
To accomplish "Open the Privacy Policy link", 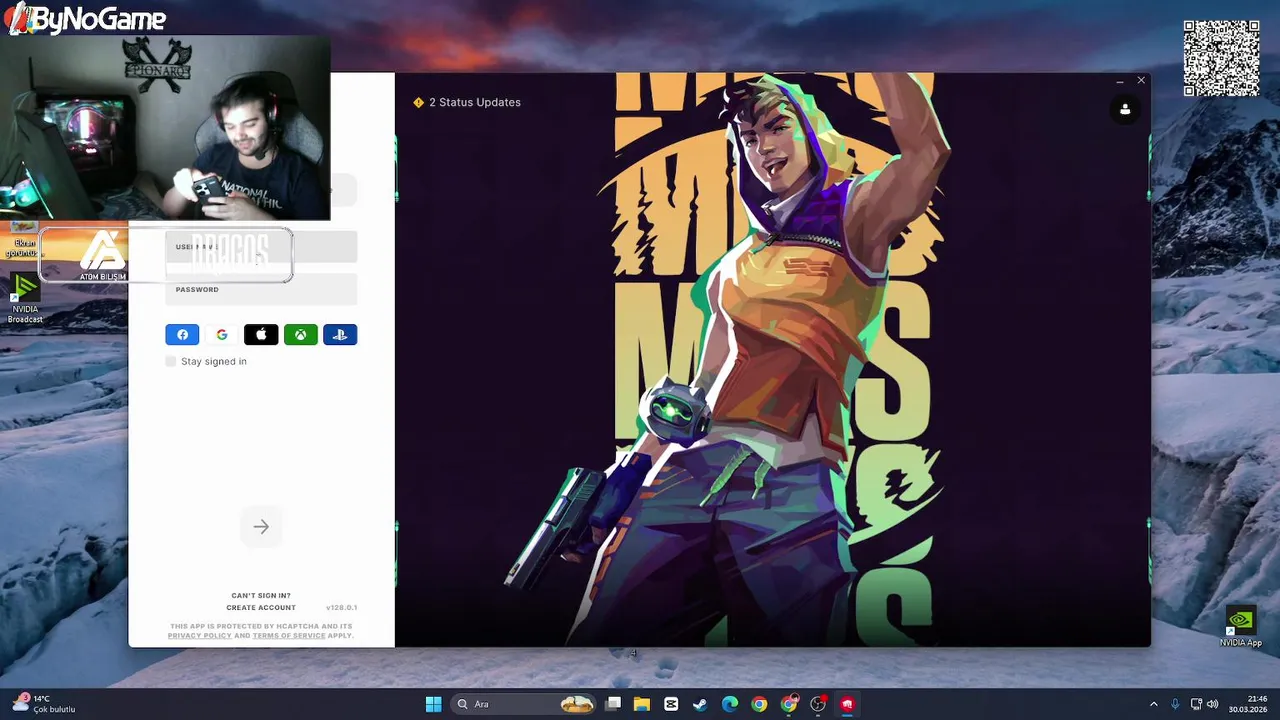I will pos(199,635).
